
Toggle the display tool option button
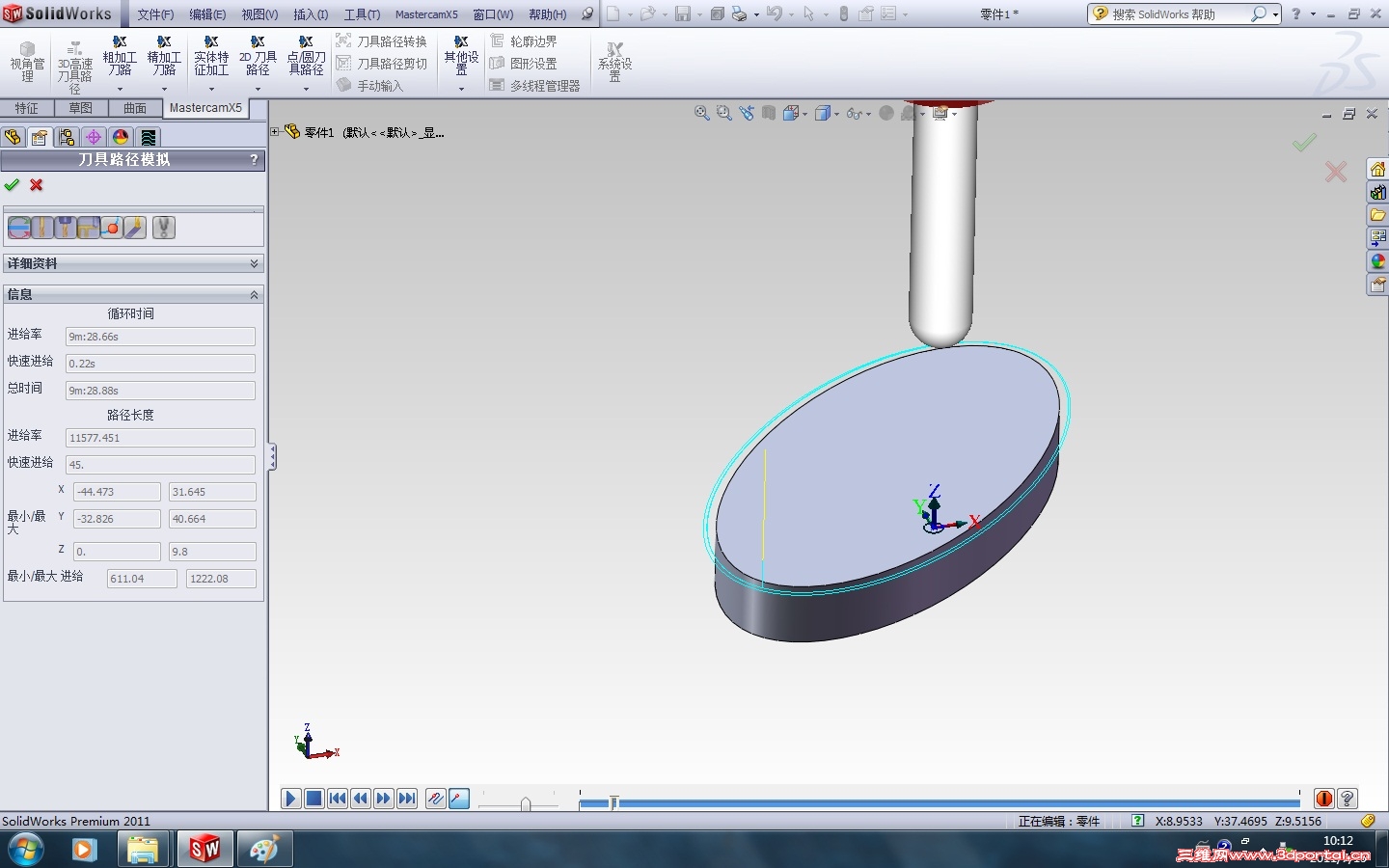click(42, 228)
